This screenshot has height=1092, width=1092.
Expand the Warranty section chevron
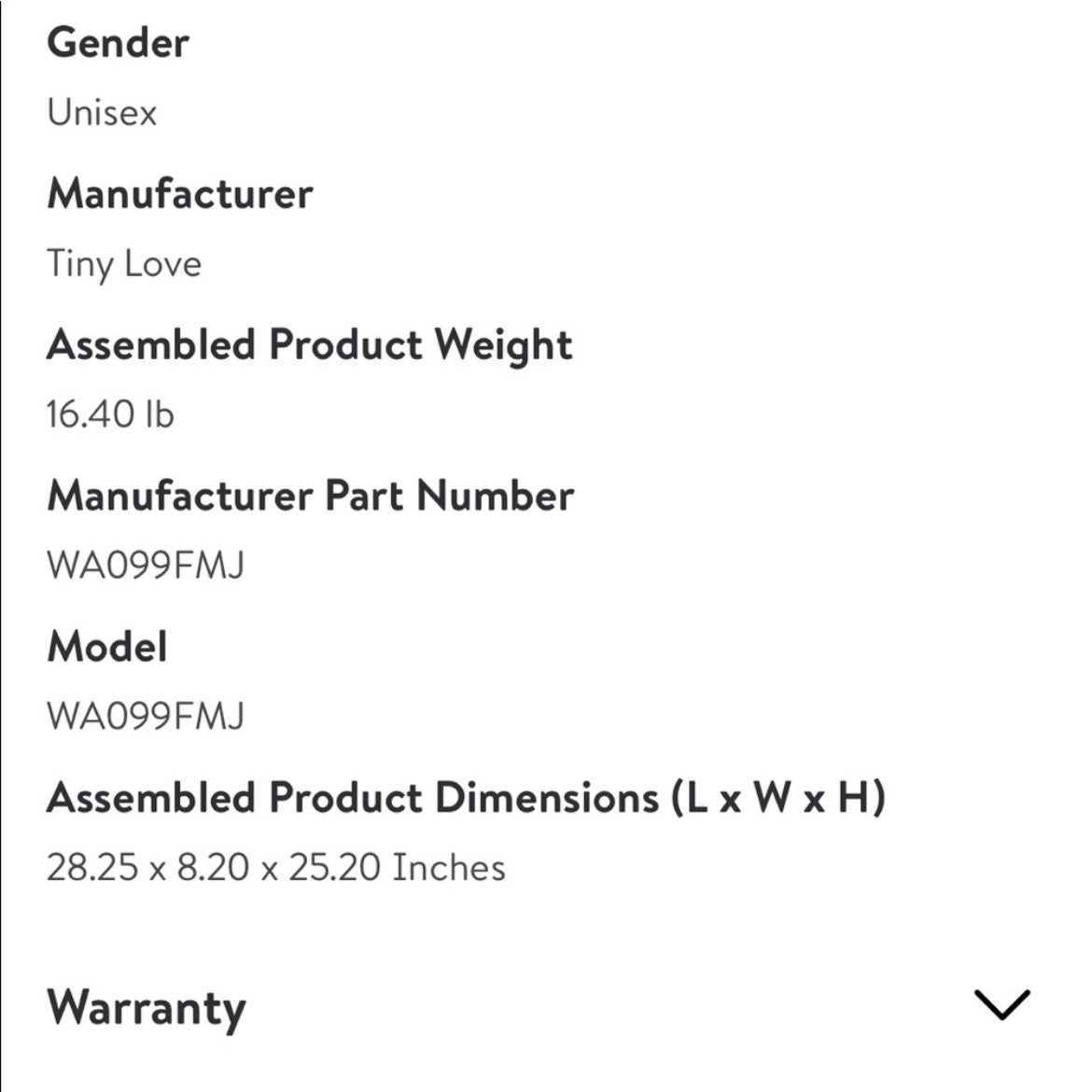(1001, 1004)
